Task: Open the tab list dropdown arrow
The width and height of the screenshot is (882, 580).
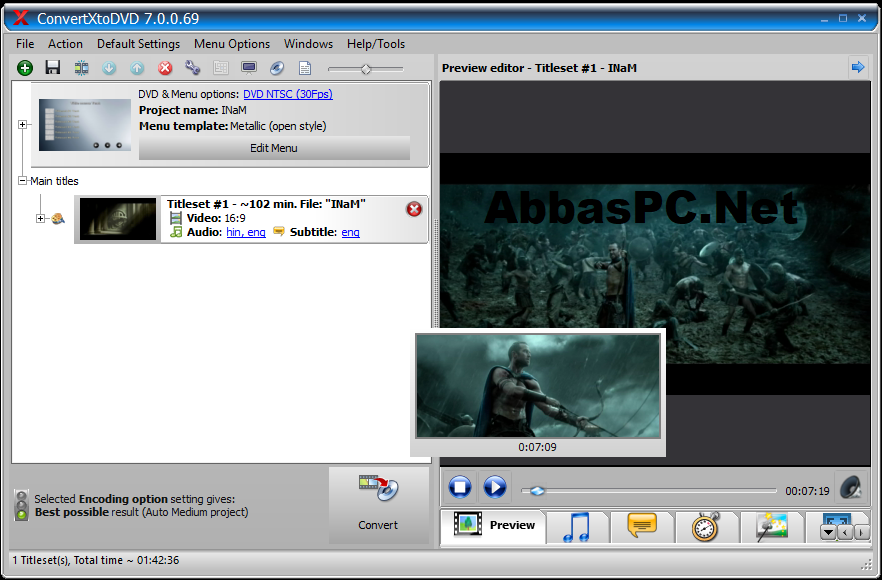Action: 828,532
